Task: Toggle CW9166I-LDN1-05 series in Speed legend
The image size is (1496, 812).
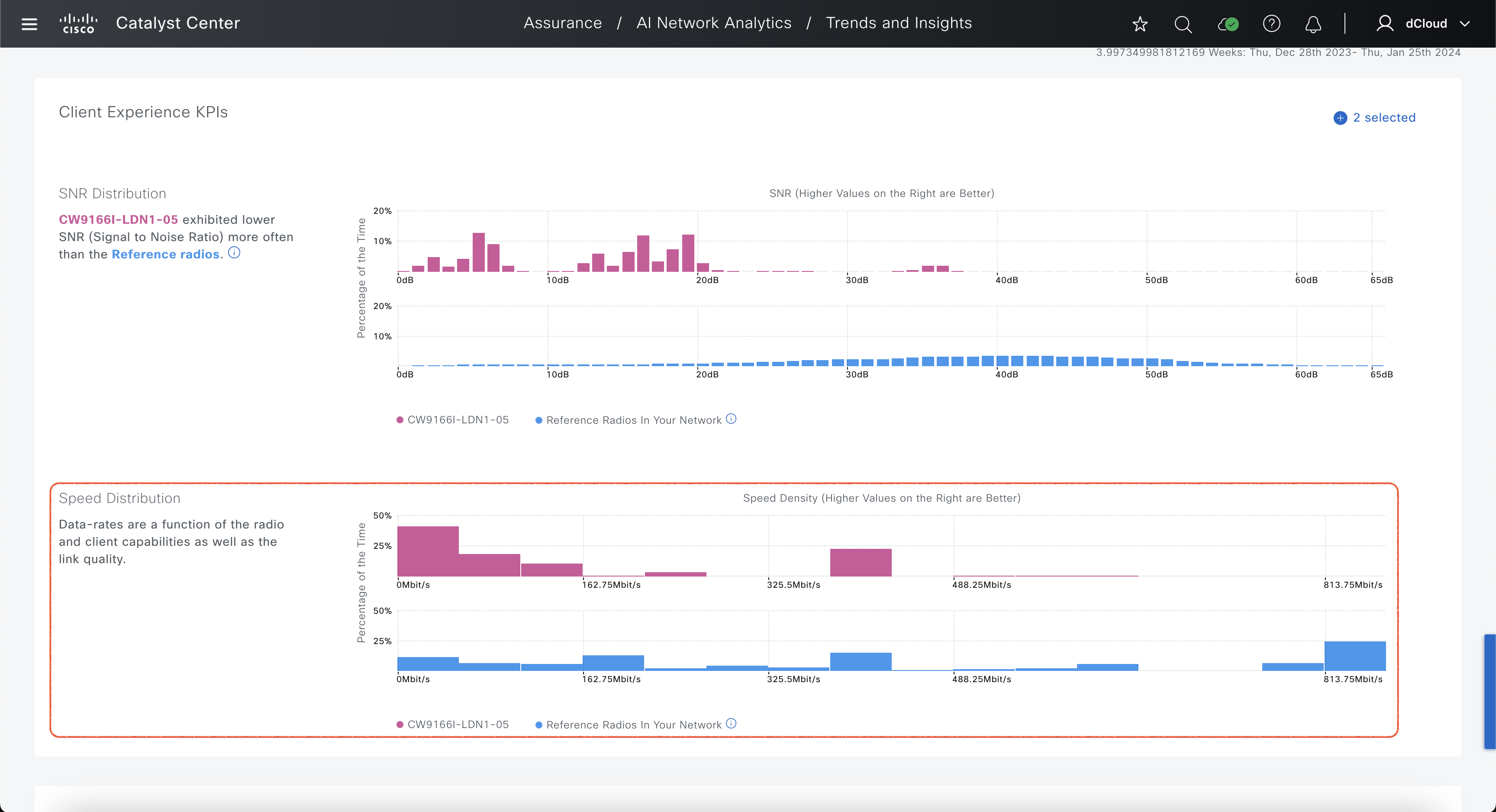Action: (452, 724)
